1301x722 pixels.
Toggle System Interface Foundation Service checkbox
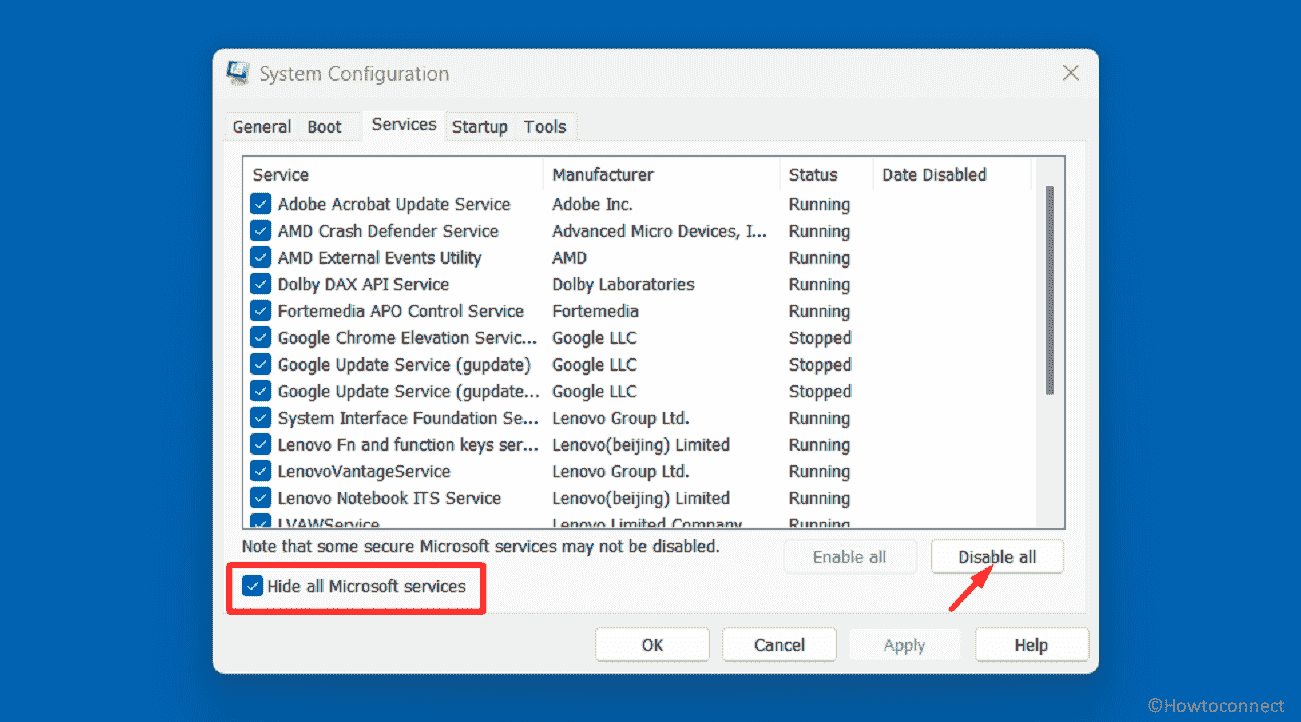(x=261, y=418)
